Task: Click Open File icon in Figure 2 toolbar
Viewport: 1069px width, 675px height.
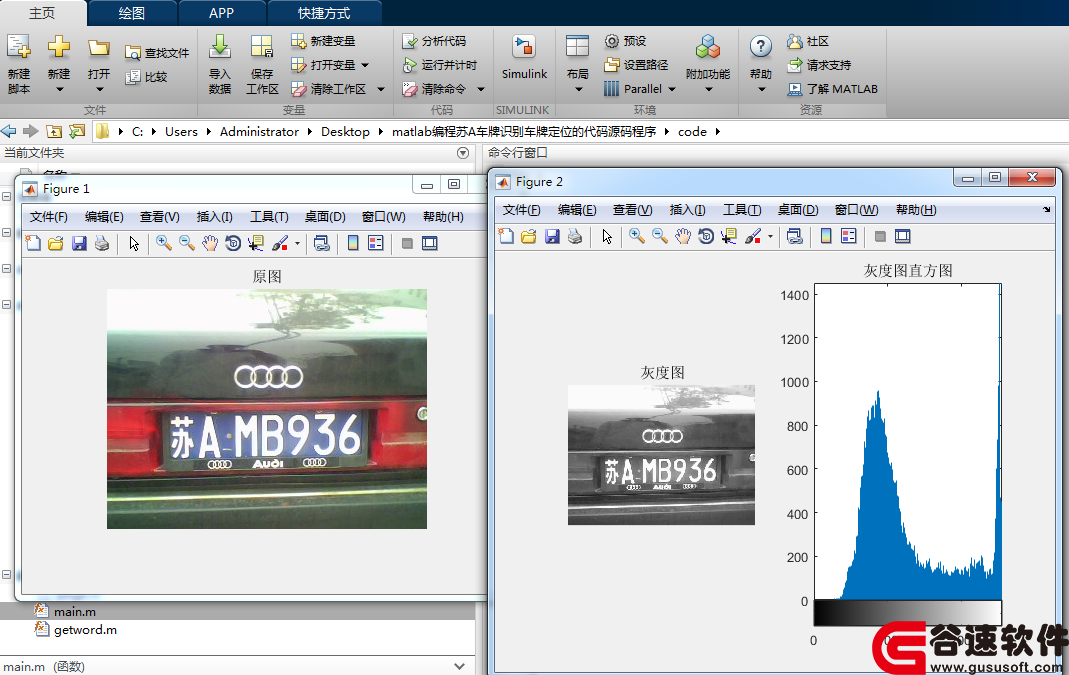Action: point(528,236)
